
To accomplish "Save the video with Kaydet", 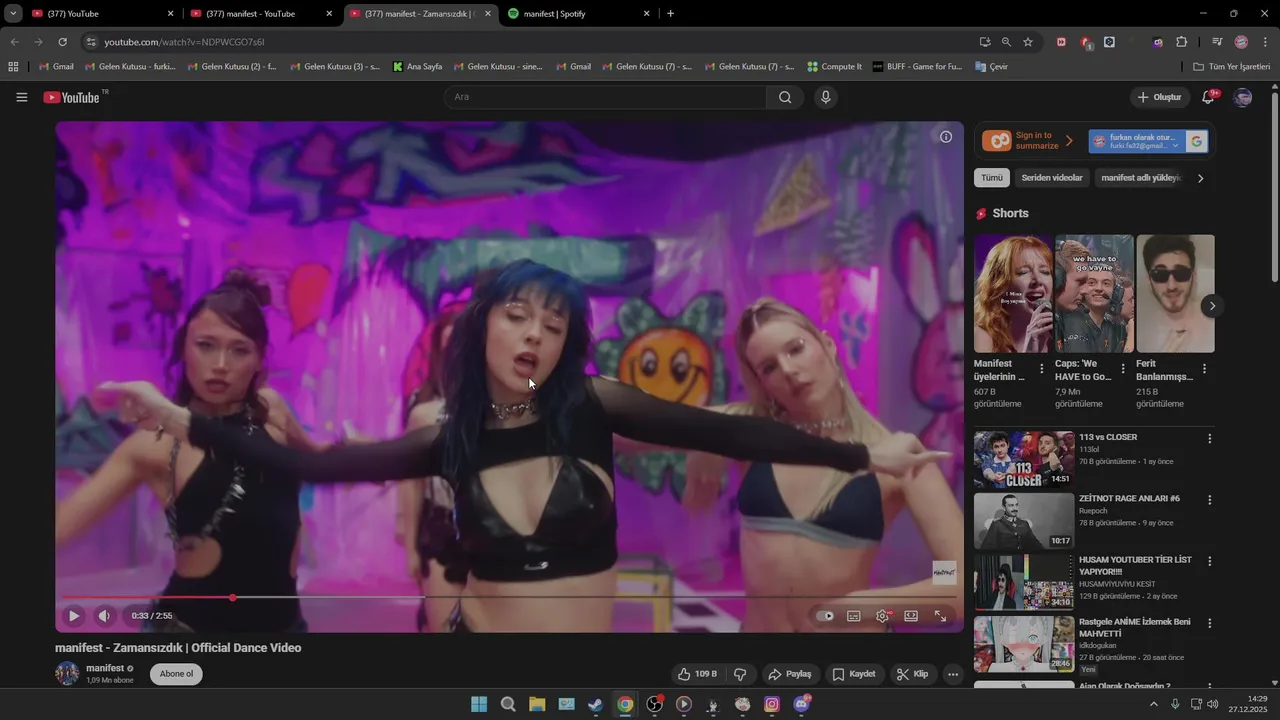I will [x=855, y=674].
